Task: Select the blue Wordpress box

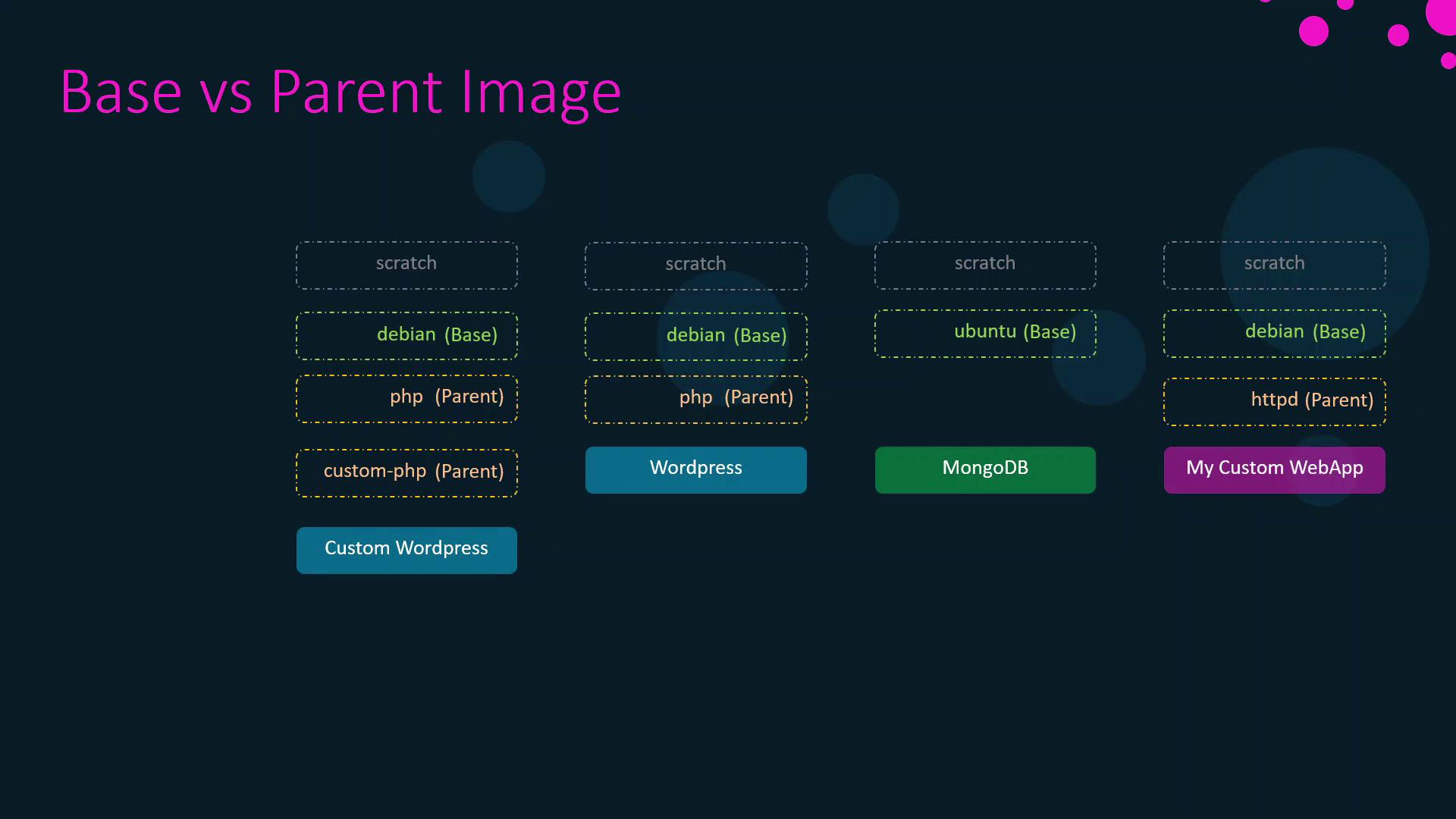Action: click(695, 469)
